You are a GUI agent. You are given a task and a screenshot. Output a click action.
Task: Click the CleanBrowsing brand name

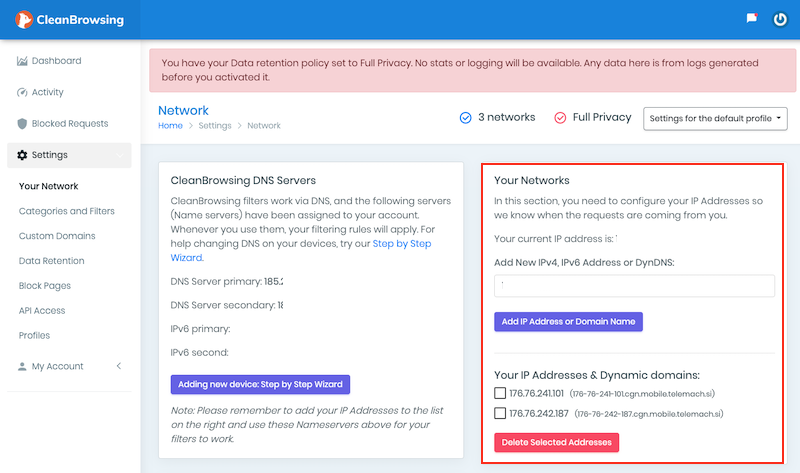(80, 20)
